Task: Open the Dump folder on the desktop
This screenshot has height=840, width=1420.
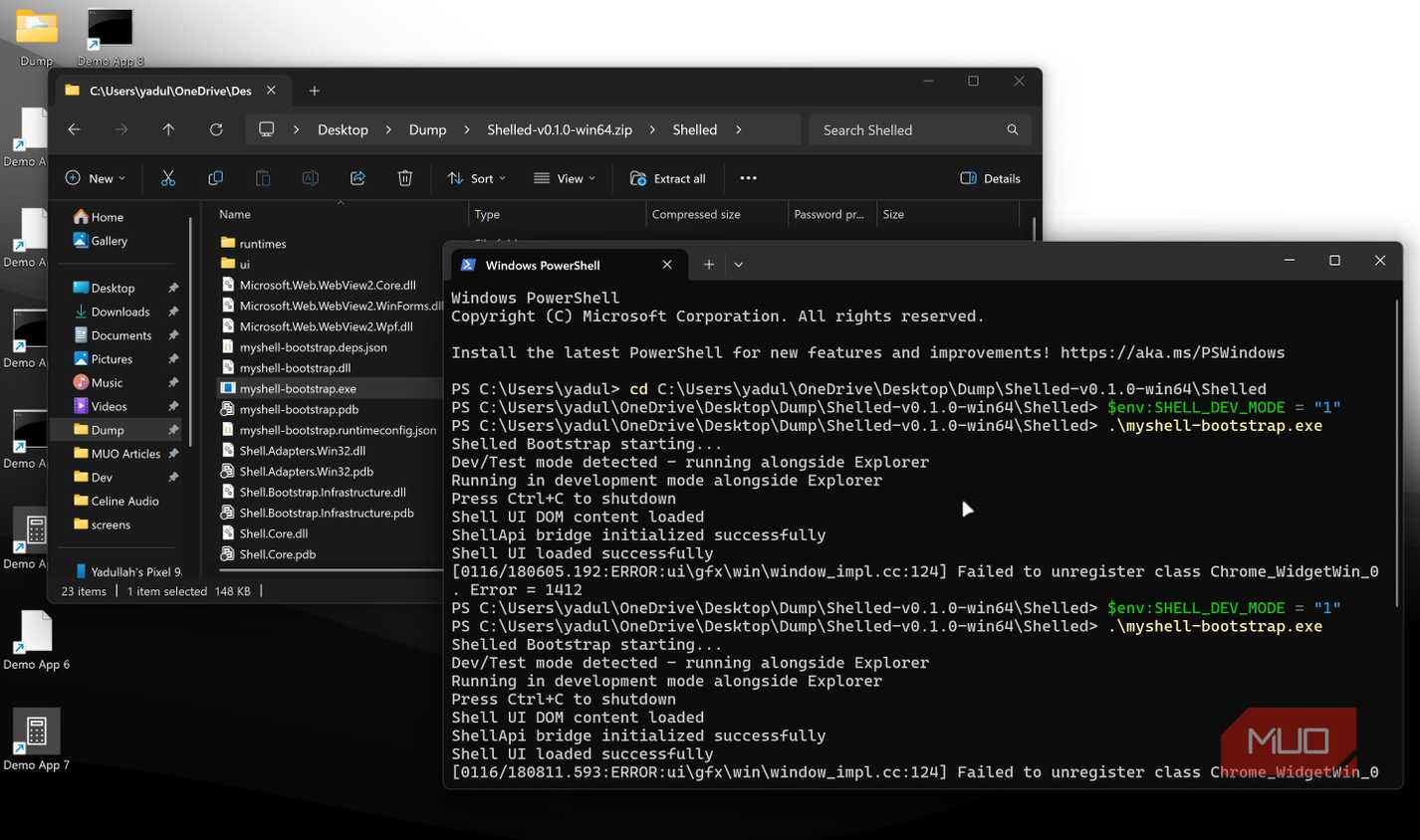Action: point(37,37)
